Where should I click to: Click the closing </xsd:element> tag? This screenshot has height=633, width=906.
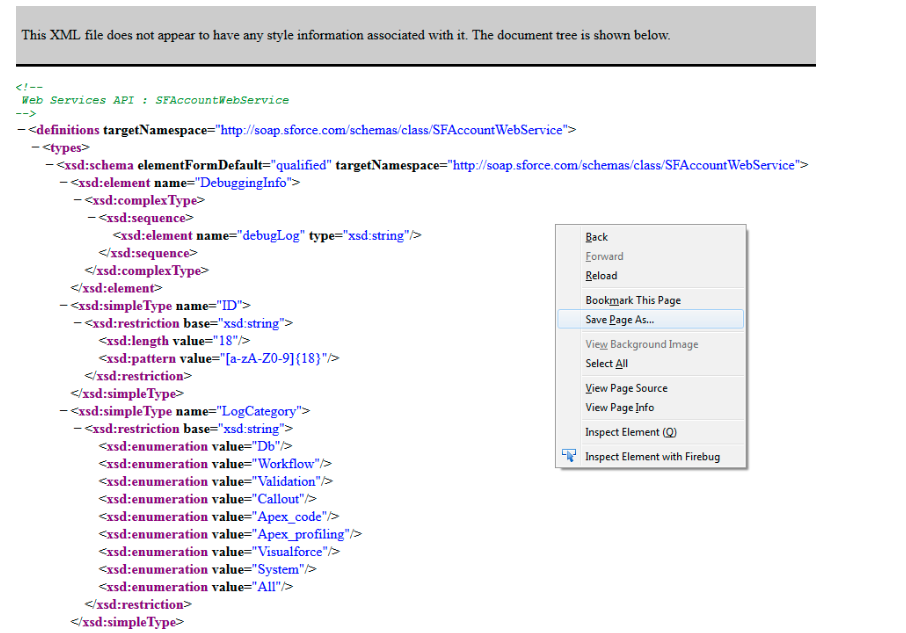coord(117,288)
